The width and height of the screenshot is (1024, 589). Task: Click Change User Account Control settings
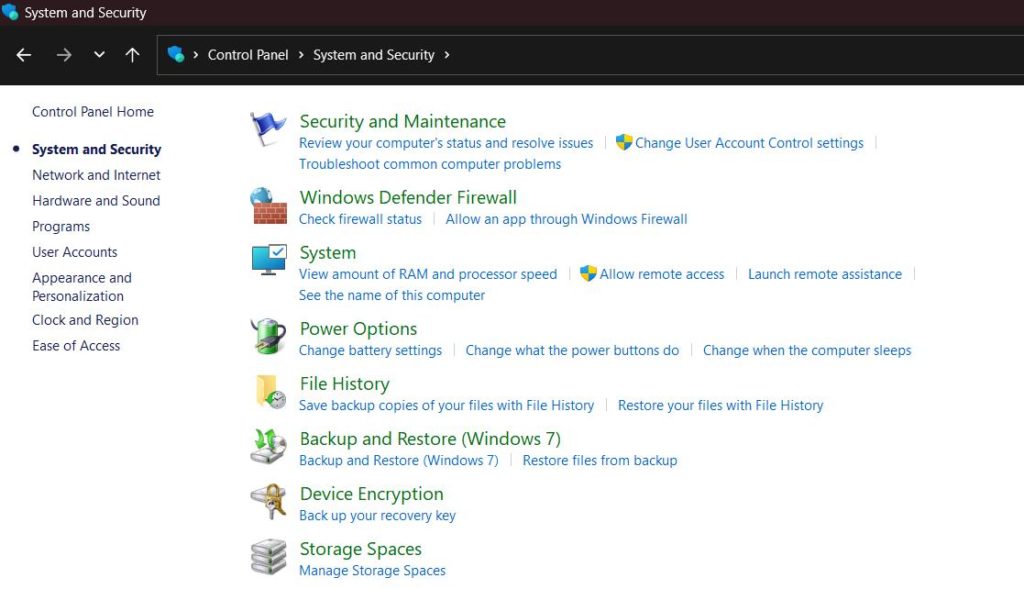point(749,143)
